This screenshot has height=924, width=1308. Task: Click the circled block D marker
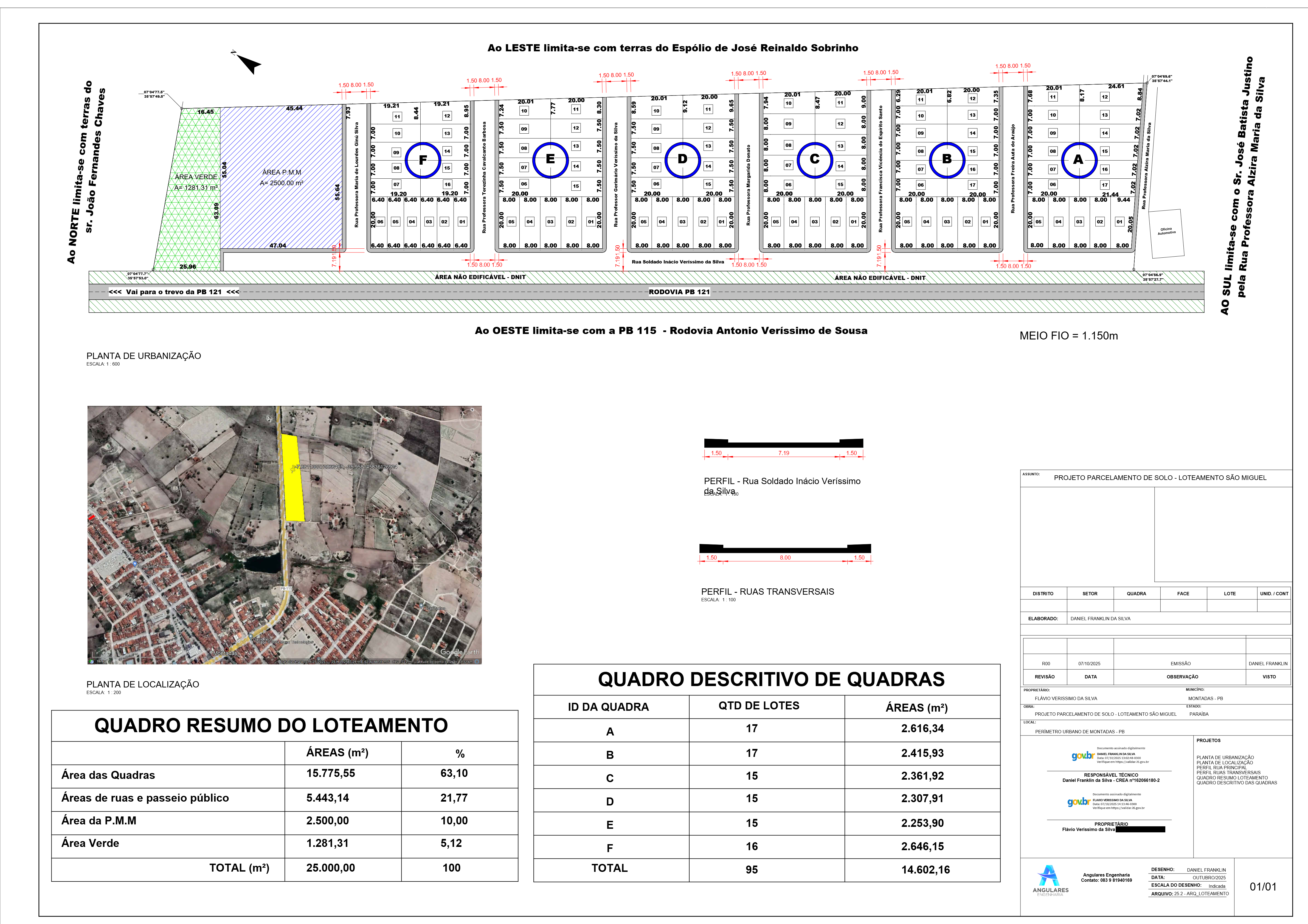point(682,159)
